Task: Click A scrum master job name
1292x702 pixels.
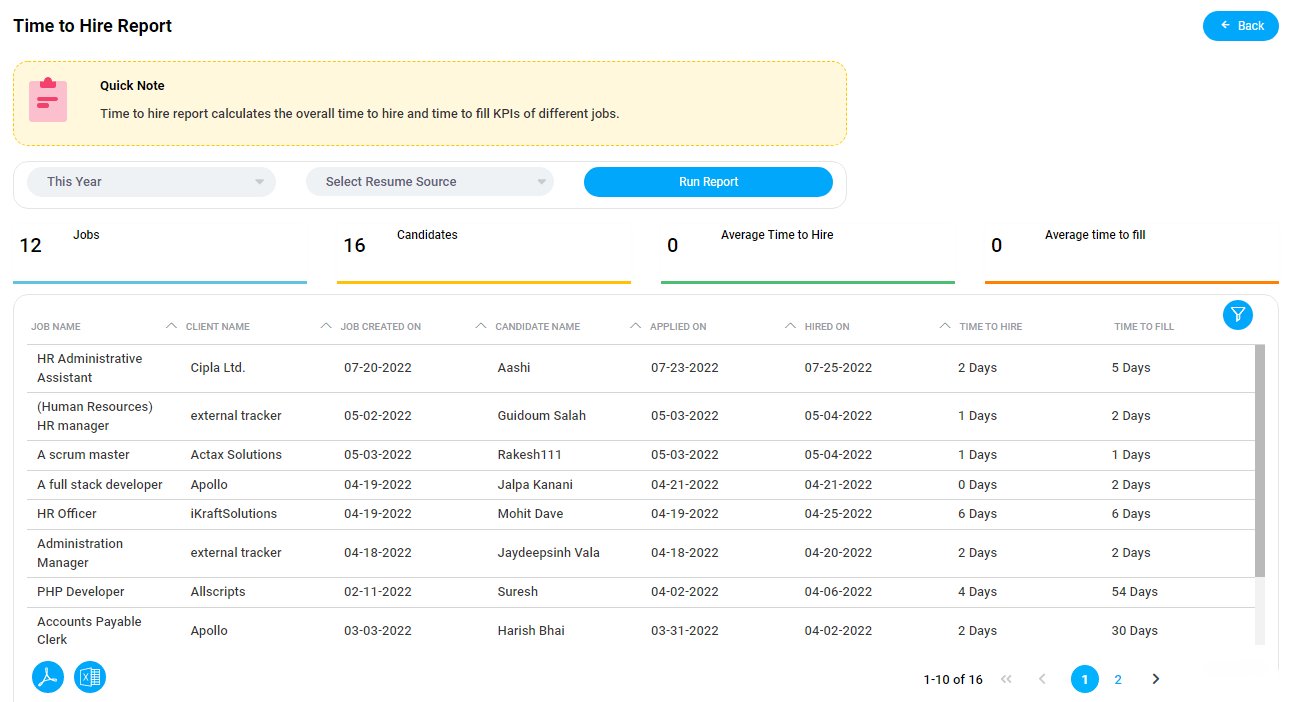Action: [x=83, y=455]
